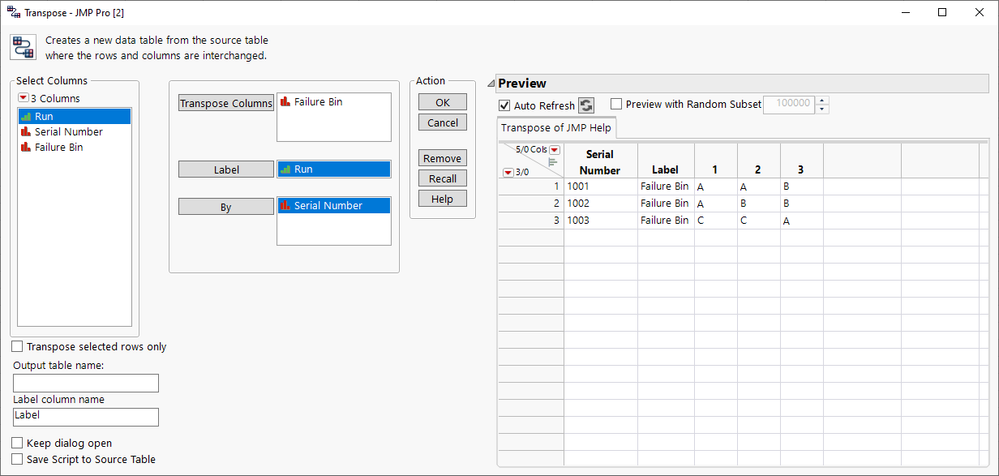Open Help for Transpose
This screenshot has height=476, width=999.
pyautogui.click(x=442, y=199)
